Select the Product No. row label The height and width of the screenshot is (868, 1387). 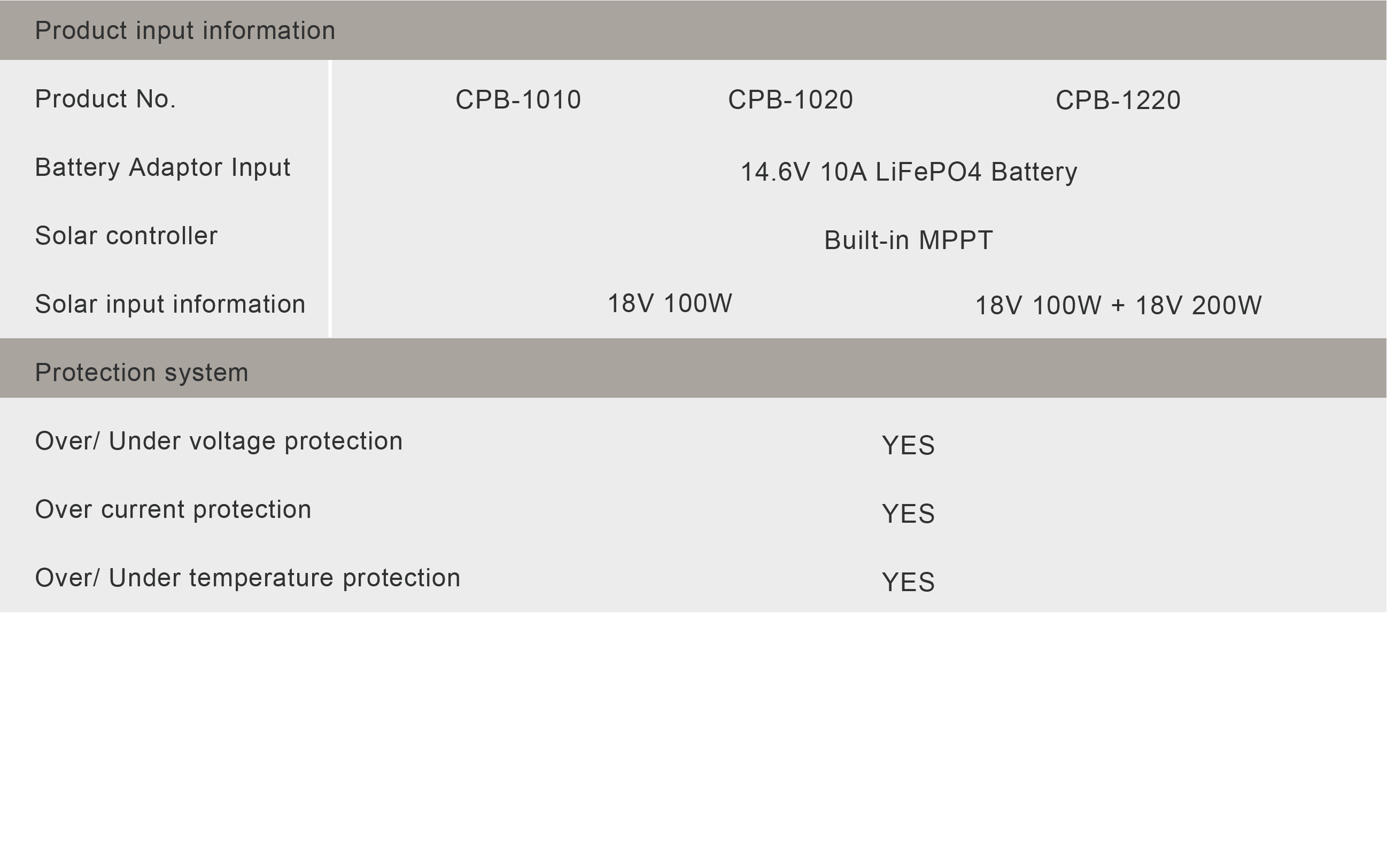tap(105, 99)
